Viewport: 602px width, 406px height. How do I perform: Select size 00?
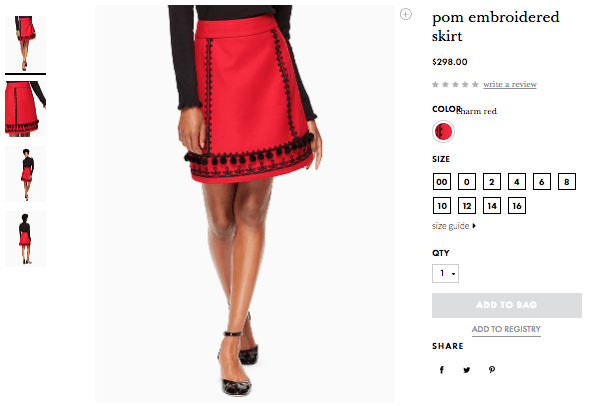point(442,182)
